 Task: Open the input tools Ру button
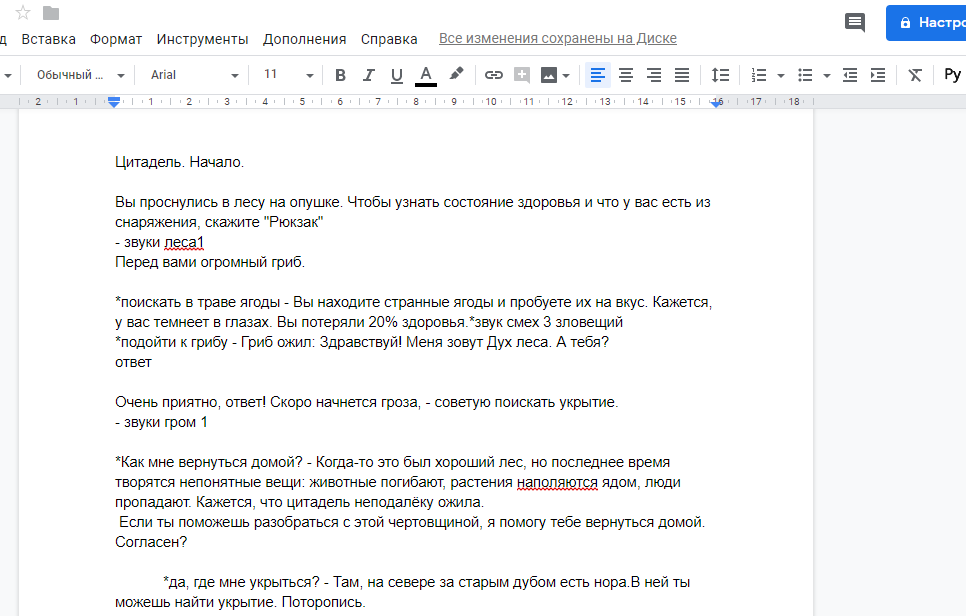point(952,75)
